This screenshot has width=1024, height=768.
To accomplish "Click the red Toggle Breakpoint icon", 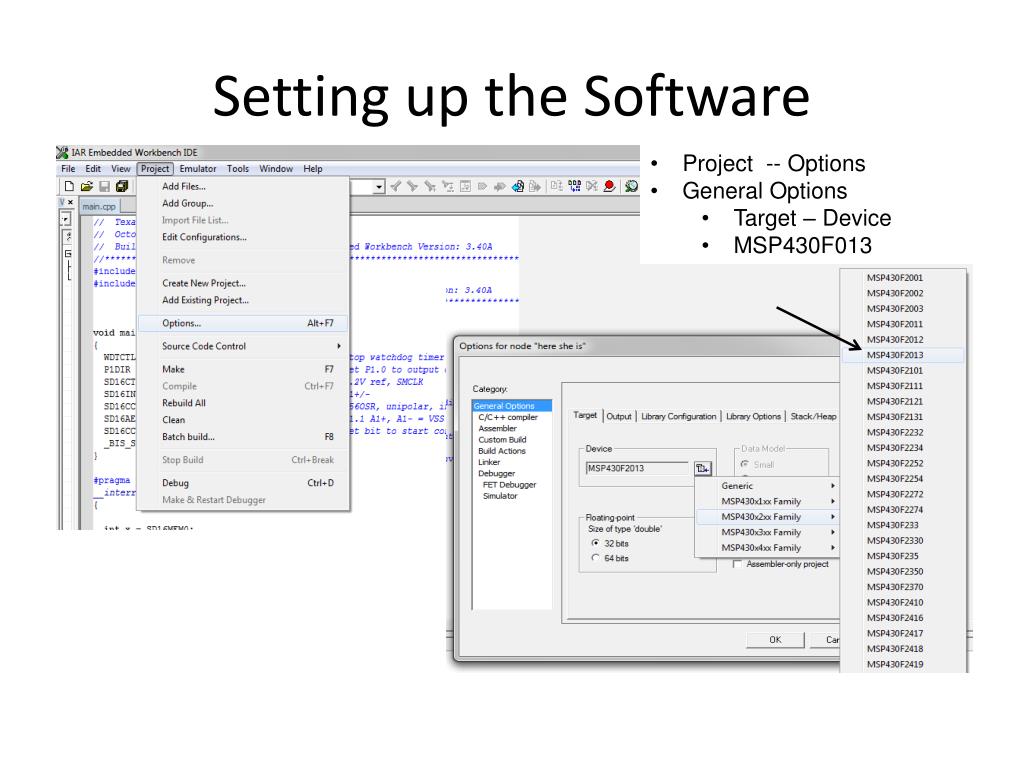I will (609, 186).
